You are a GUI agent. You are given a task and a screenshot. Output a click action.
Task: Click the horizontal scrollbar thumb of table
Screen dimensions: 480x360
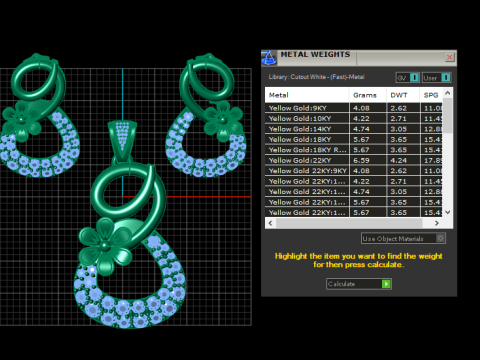coord(349,223)
